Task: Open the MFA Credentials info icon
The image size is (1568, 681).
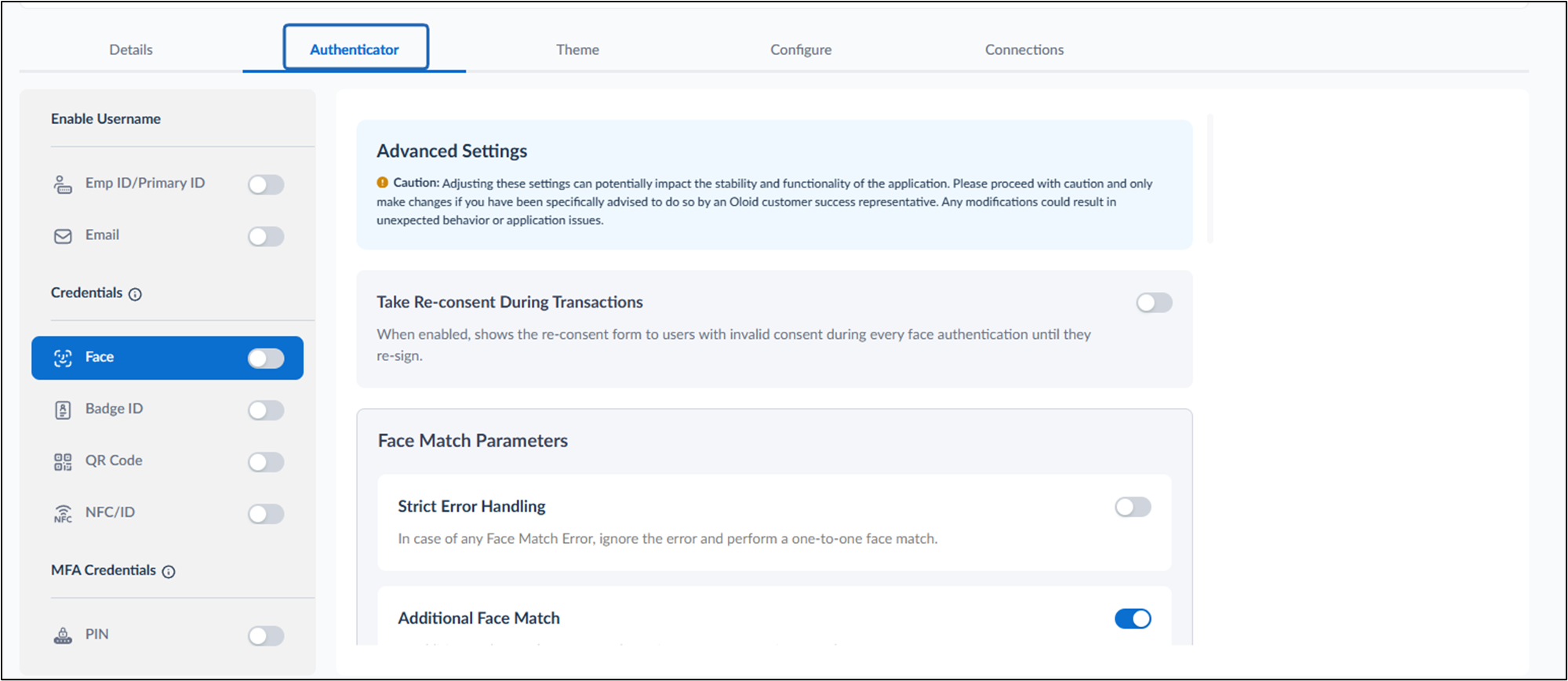Action: point(169,572)
